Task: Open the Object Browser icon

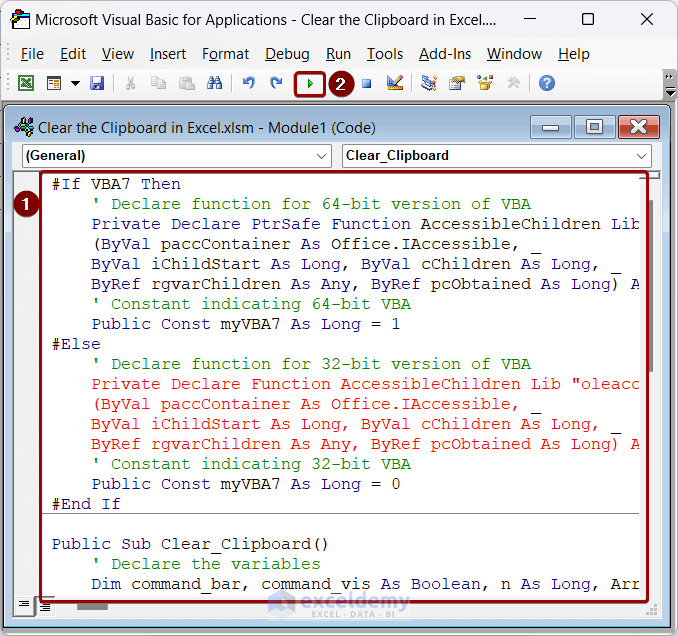Action: pyautogui.click(x=485, y=83)
